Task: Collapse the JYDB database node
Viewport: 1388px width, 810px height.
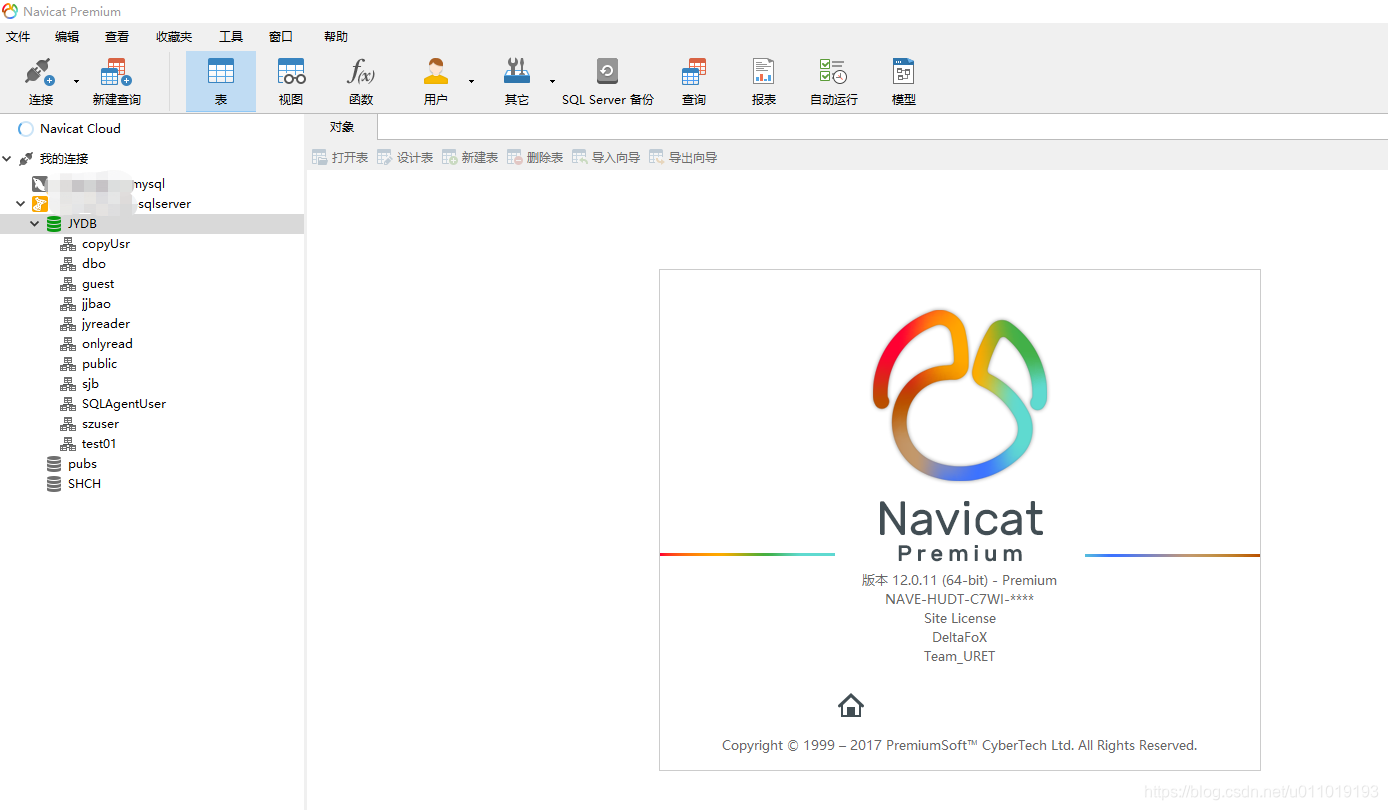Action: click(x=35, y=224)
